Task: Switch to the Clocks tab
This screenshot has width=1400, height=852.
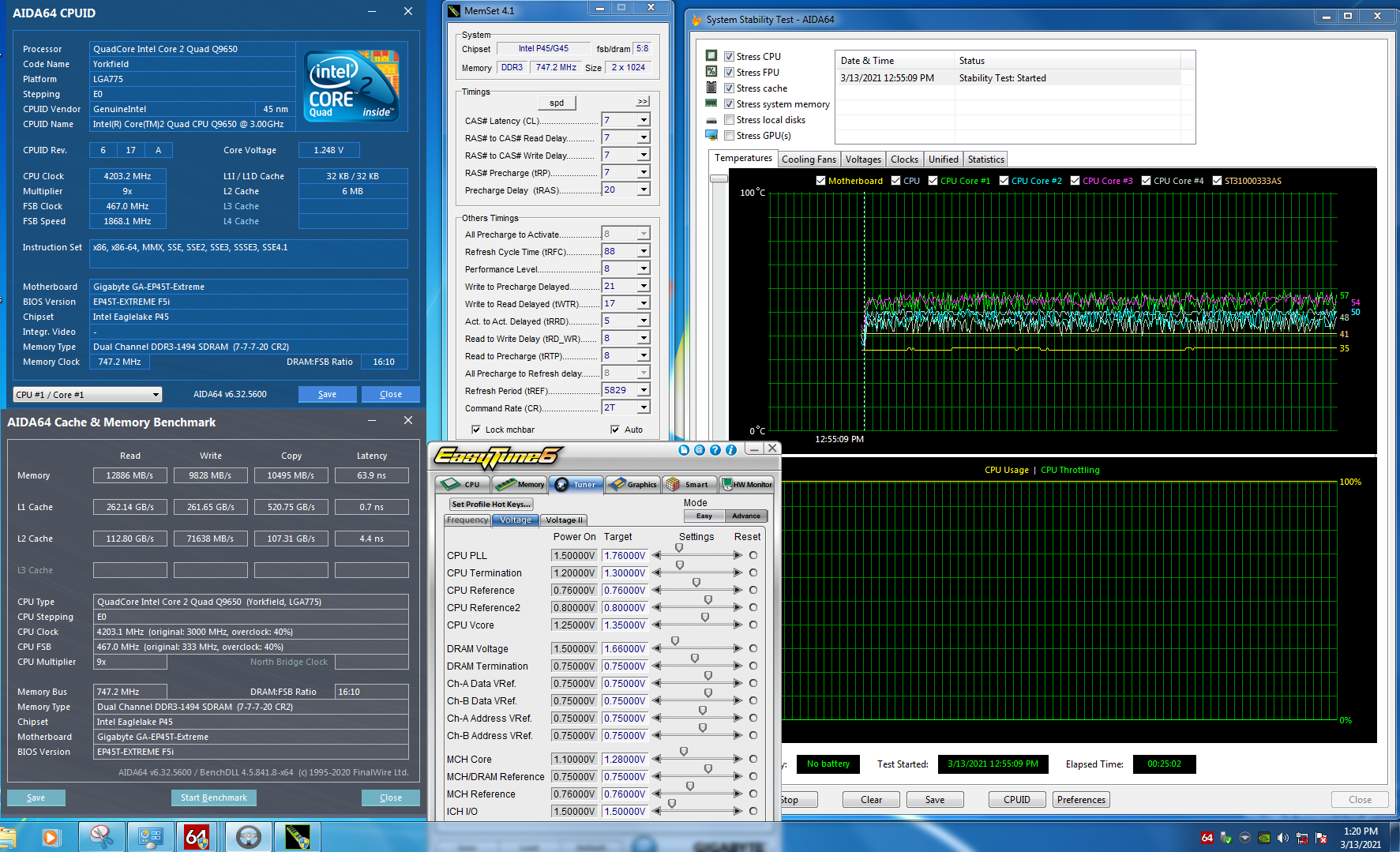Action: (904, 160)
